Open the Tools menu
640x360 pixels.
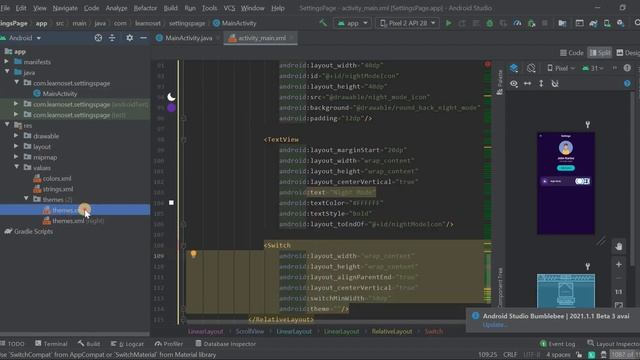(x=209, y=8)
